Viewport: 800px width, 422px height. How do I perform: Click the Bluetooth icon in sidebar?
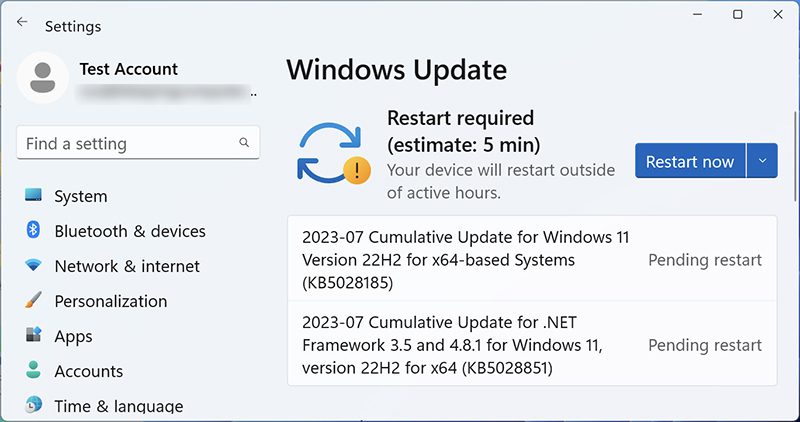(33, 230)
